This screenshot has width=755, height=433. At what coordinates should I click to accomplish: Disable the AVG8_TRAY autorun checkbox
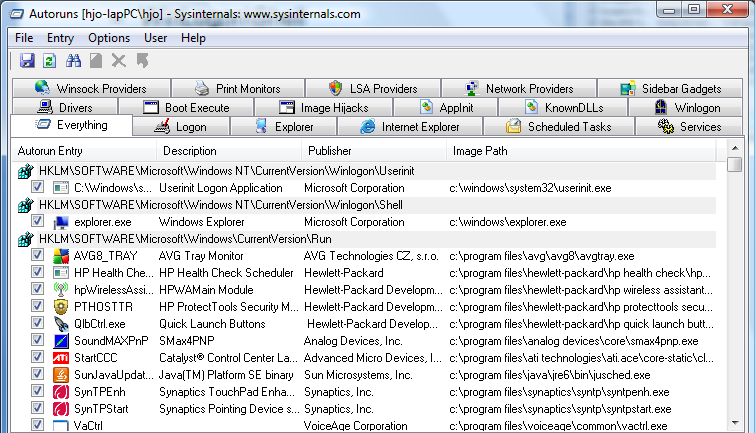pos(37,255)
